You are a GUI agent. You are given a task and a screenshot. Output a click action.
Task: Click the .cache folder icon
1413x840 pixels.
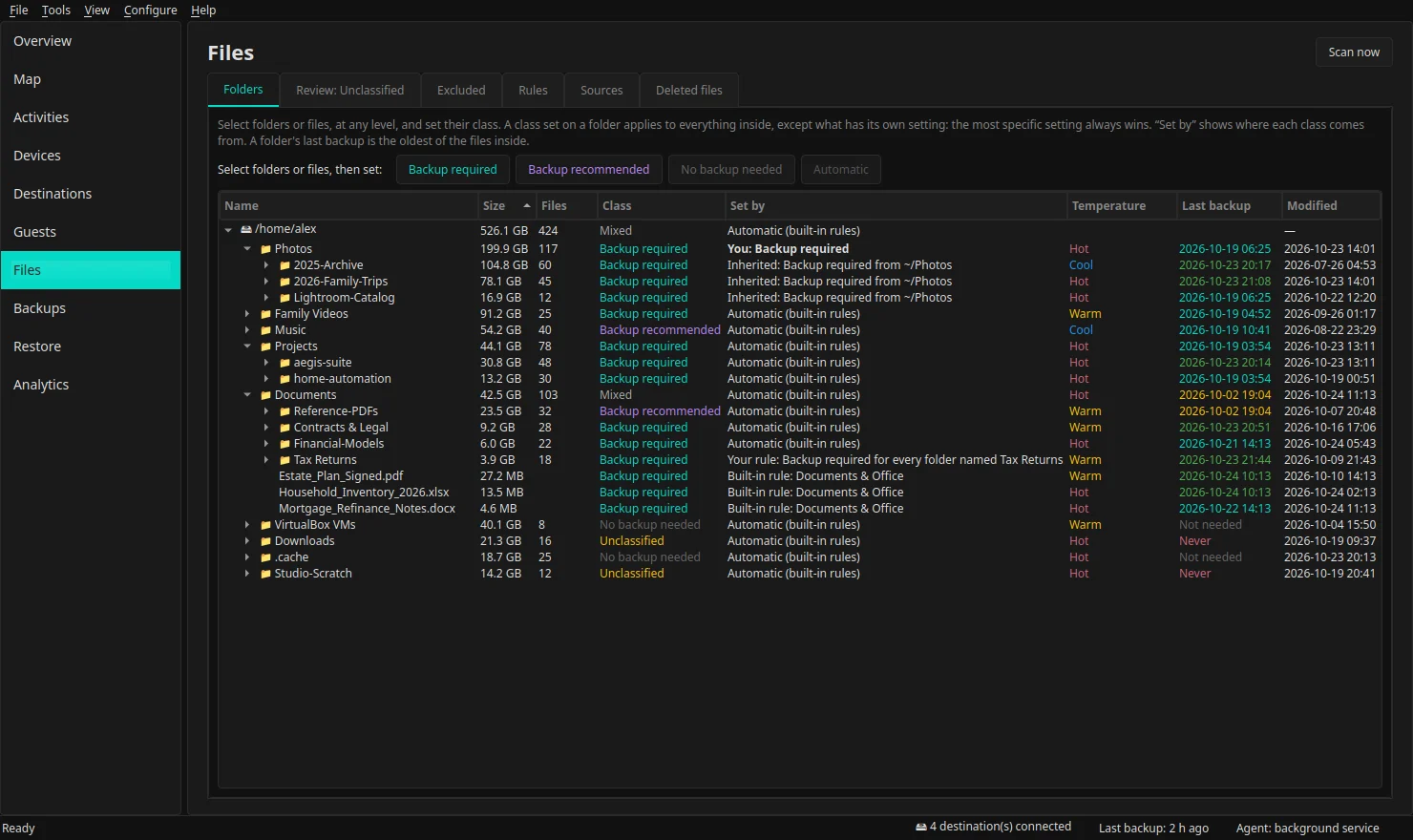pos(266,557)
